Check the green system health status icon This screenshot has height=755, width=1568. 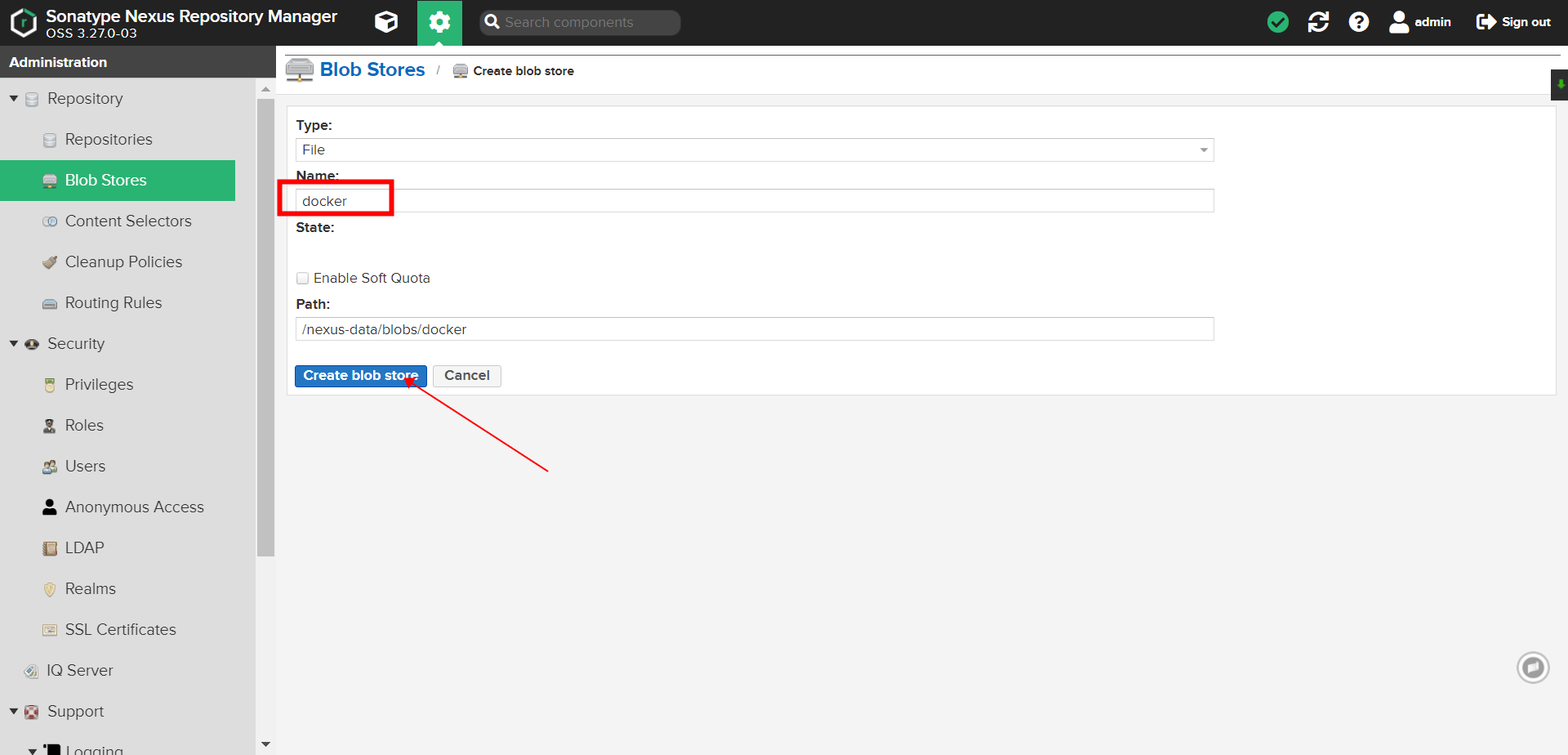point(1277,22)
